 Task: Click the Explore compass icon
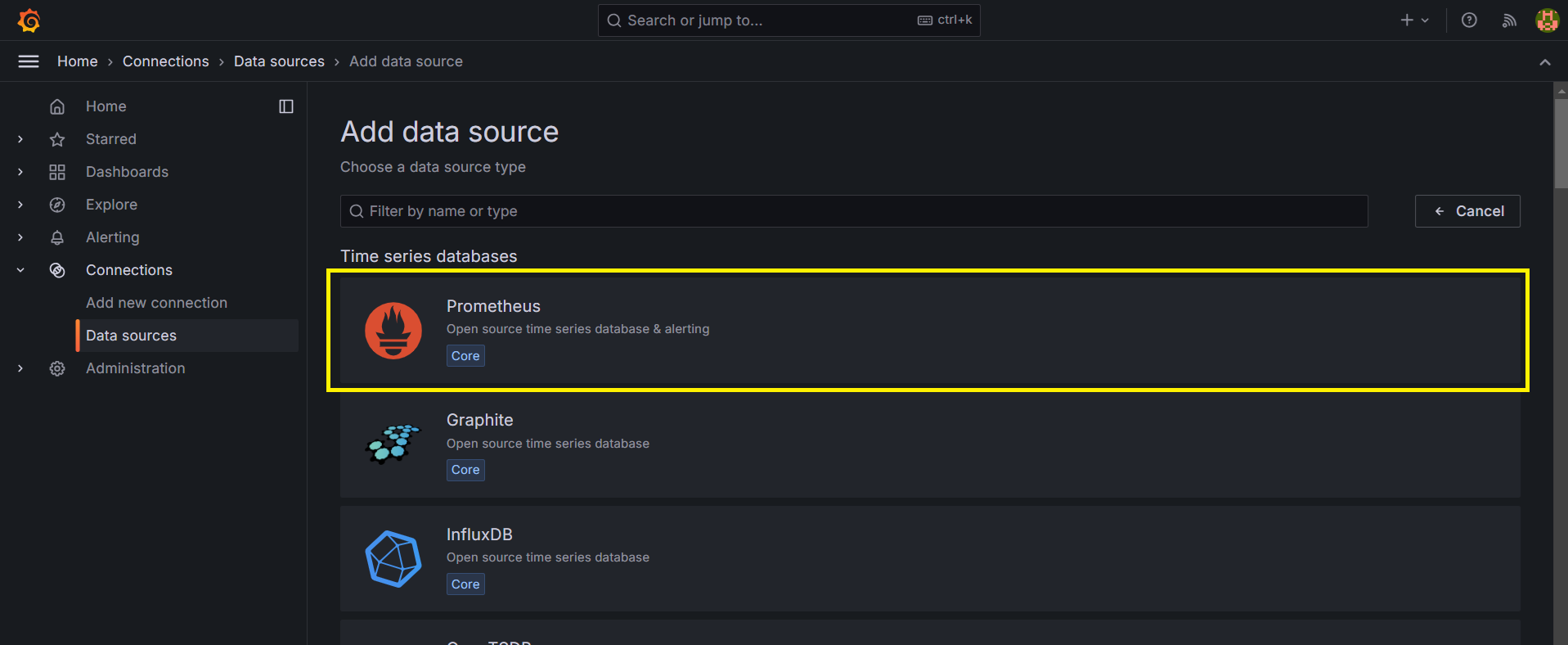coord(57,205)
